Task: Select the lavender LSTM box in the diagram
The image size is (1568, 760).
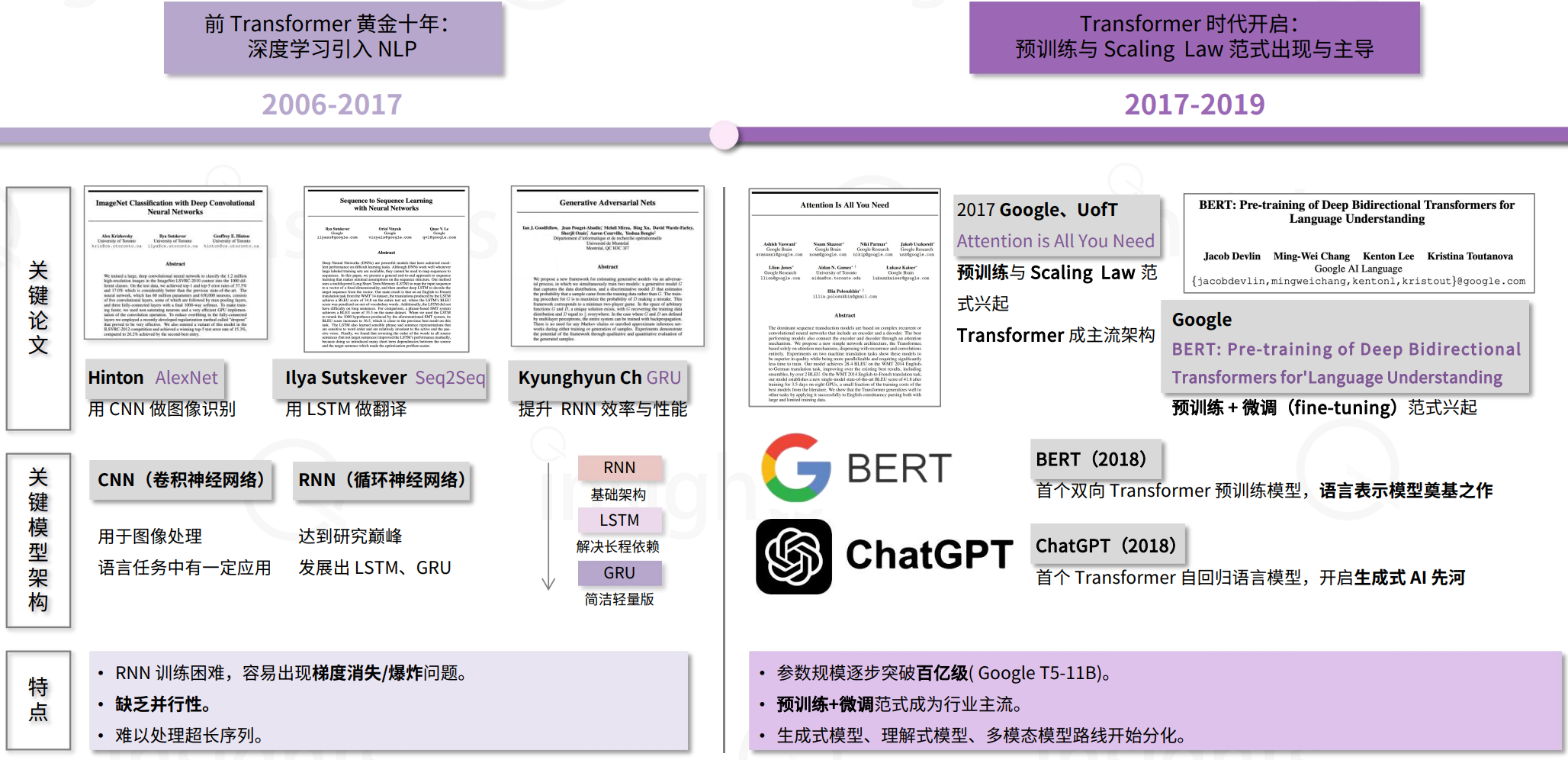Action: tap(619, 520)
